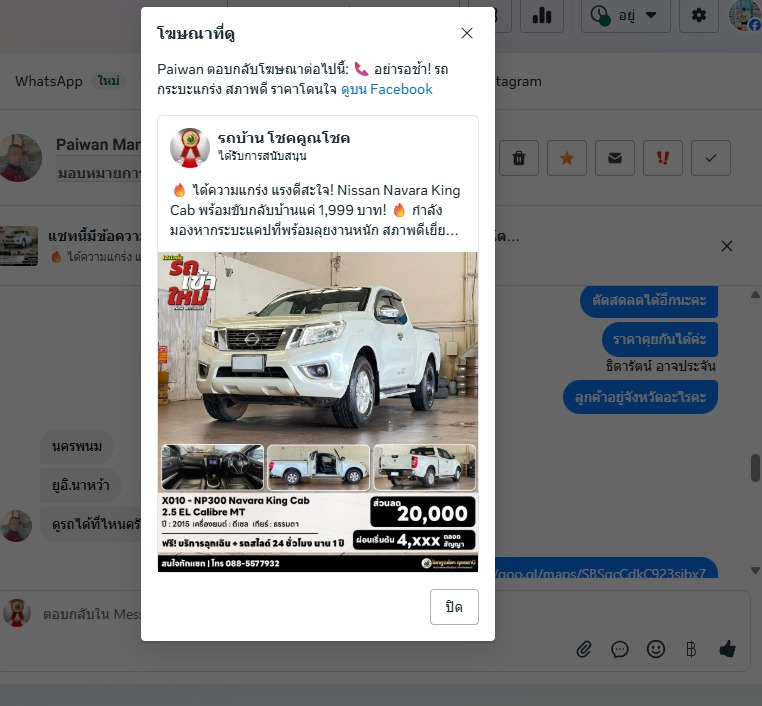The width and height of the screenshot is (762, 706).
Task: Open the availability status อยู่ dropdown
Action: [625, 16]
